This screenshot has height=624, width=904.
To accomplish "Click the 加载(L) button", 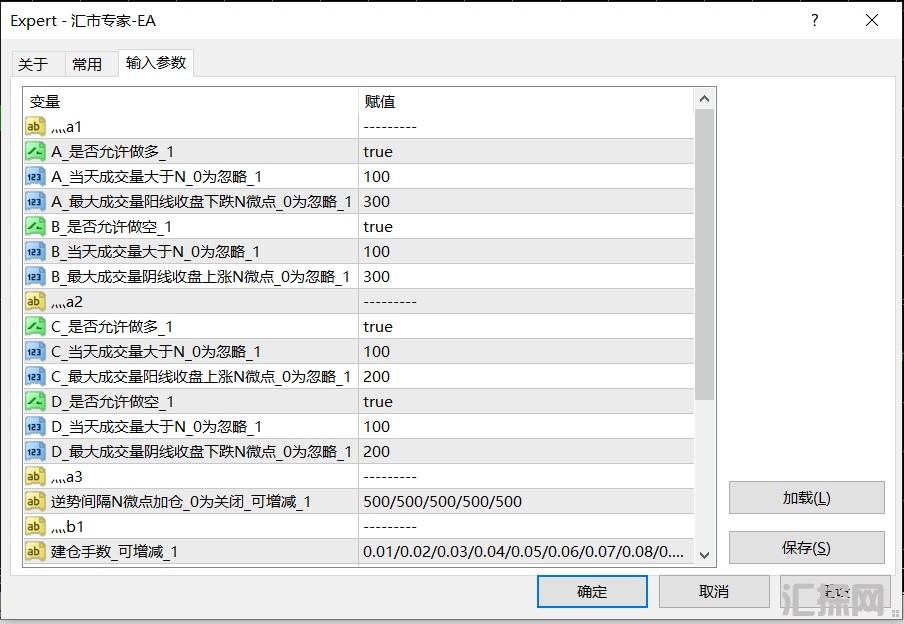I will tap(806, 498).
